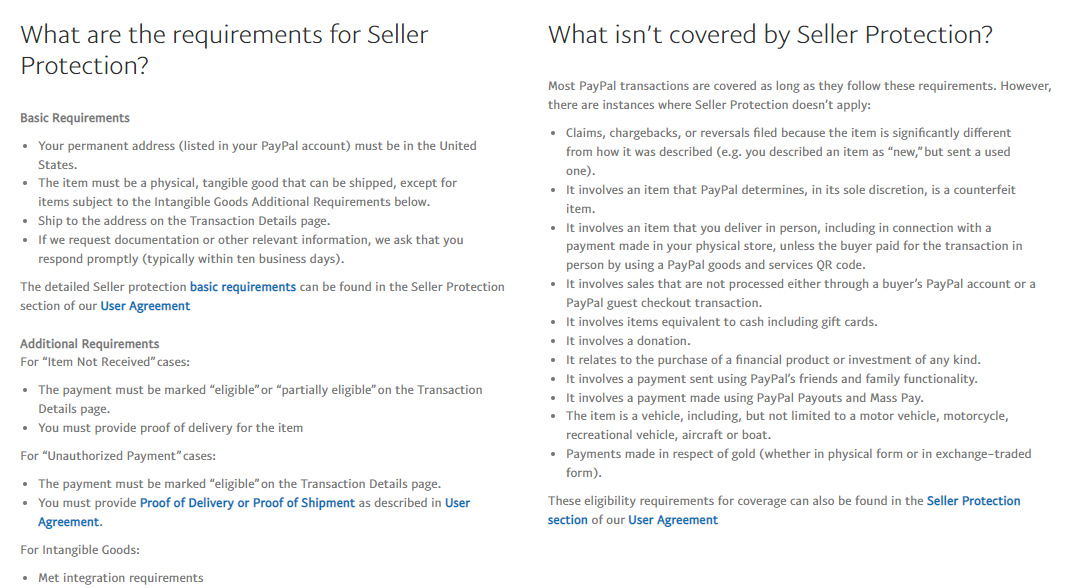Click 'Ship to the address on the Transaction Details' bullet
The image size is (1068, 588).
coord(184,221)
